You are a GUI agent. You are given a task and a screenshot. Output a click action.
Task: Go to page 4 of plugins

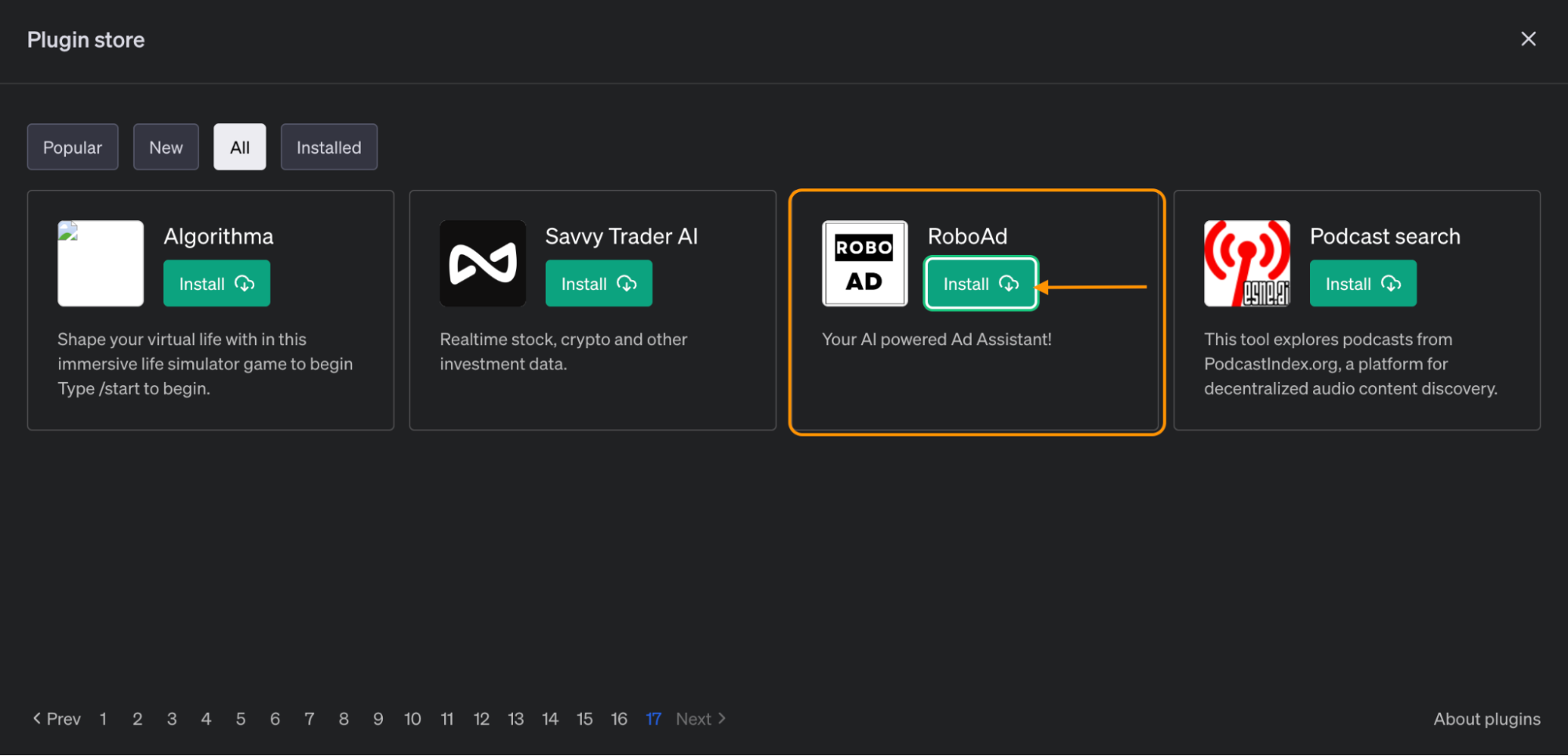[x=206, y=719]
